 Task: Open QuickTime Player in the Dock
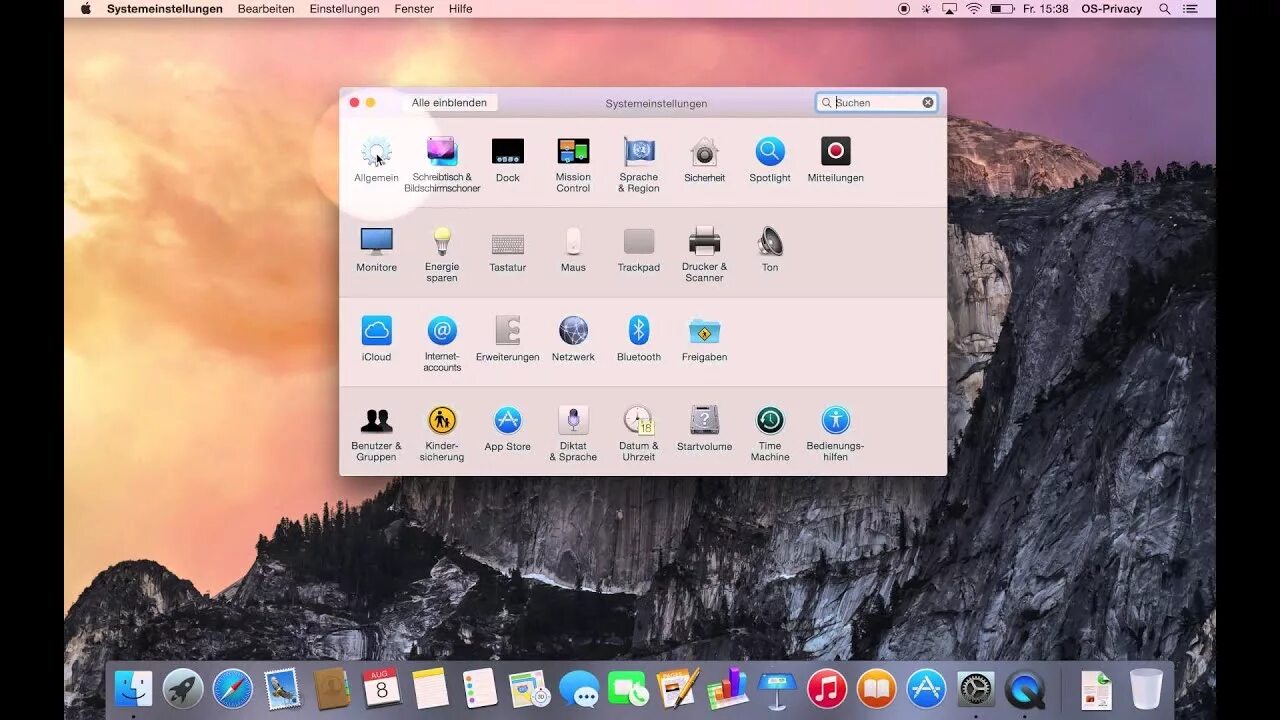pyautogui.click(x=1025, y=688)
